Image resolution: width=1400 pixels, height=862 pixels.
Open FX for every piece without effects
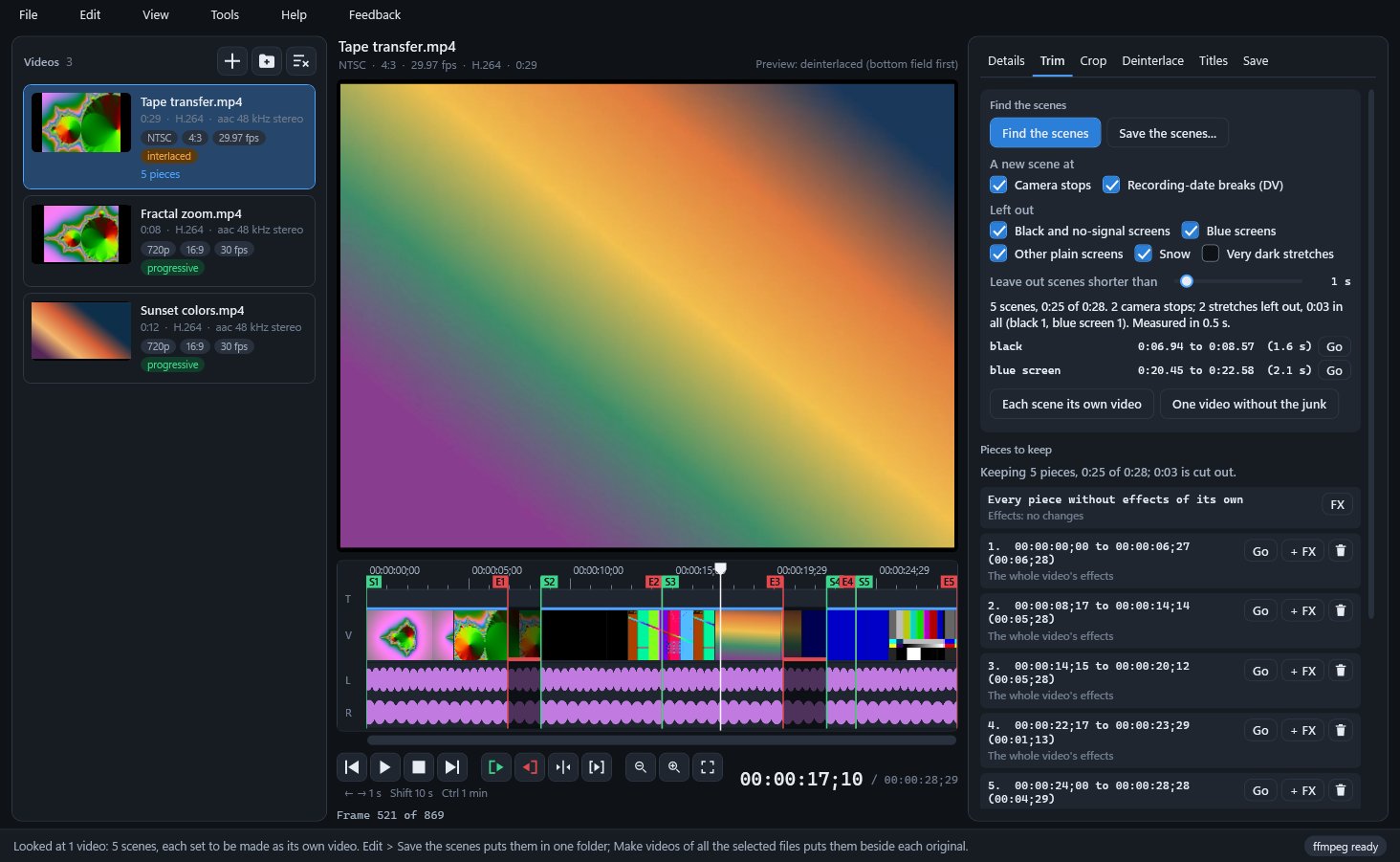(x=1337, y=504)
